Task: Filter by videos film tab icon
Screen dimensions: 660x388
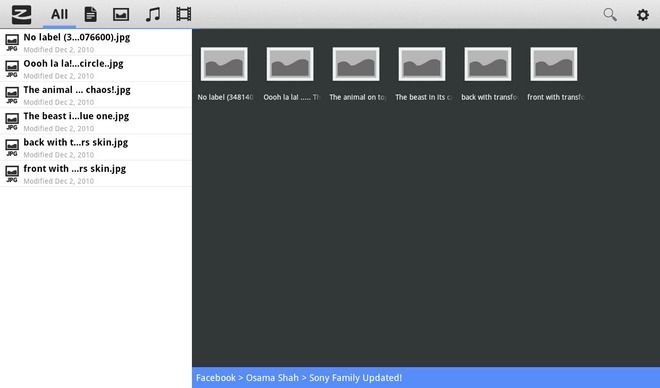Action: pos(184,14)
